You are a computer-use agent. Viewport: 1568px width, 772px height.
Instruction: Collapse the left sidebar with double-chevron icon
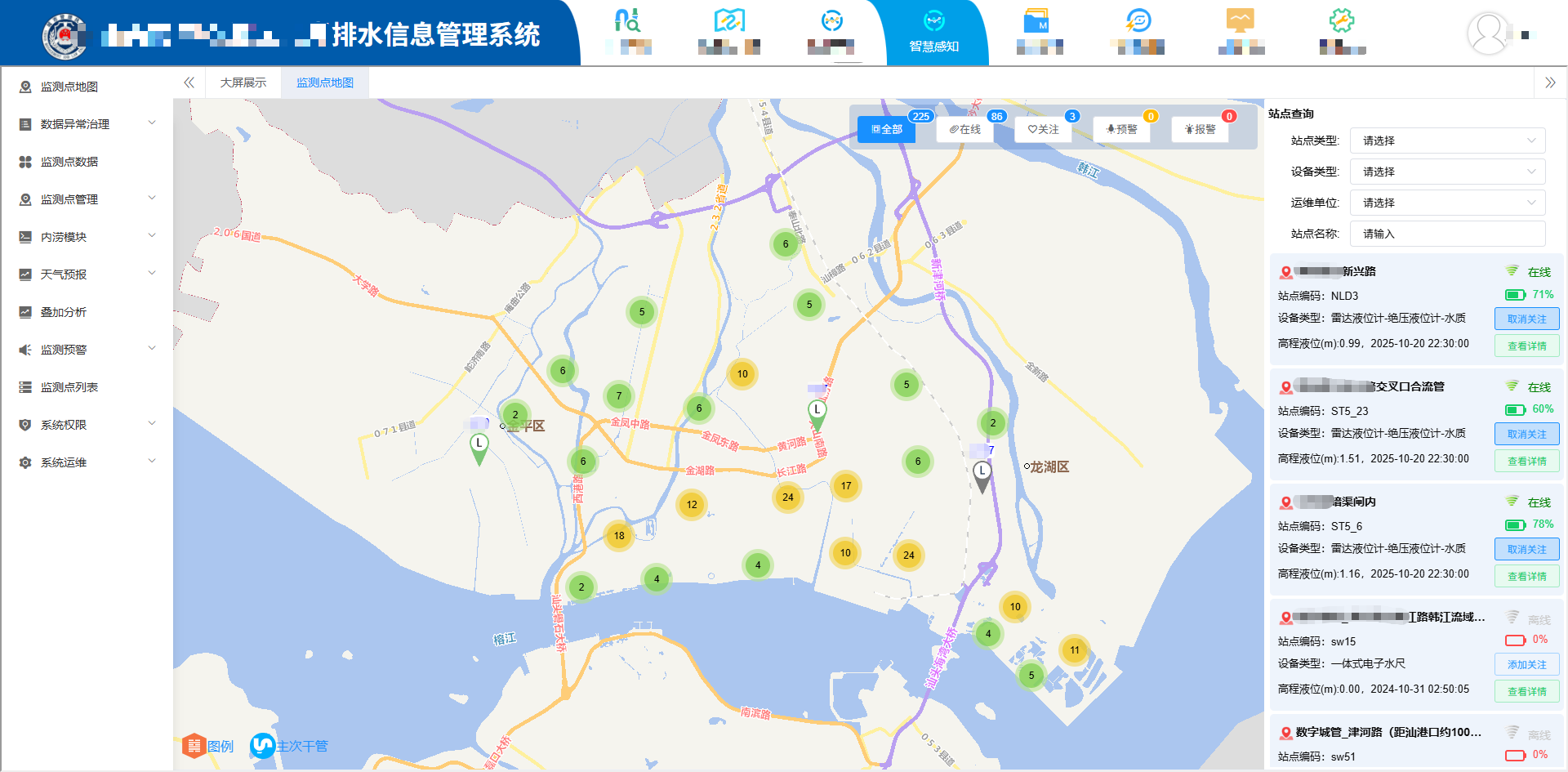pyautogui.click(x=189, y=83)
